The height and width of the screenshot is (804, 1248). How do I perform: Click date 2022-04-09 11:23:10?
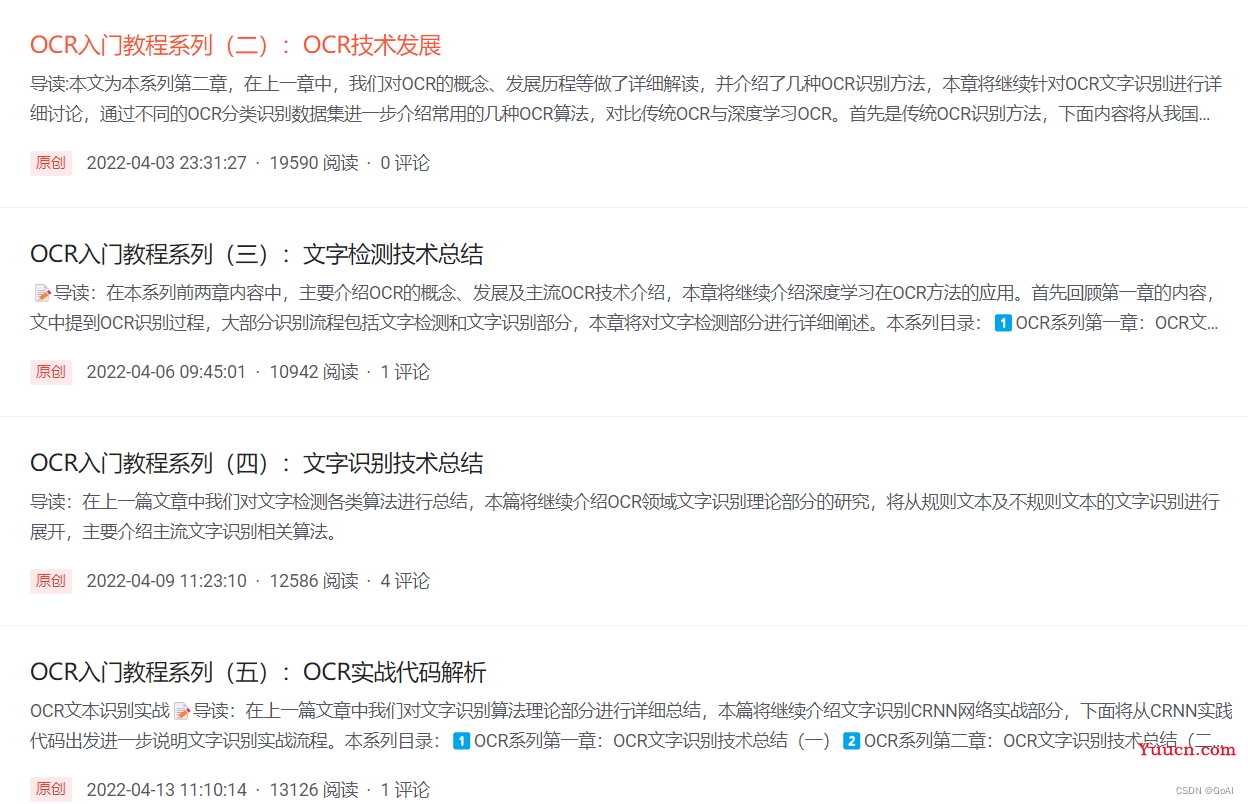click(167, 581)
